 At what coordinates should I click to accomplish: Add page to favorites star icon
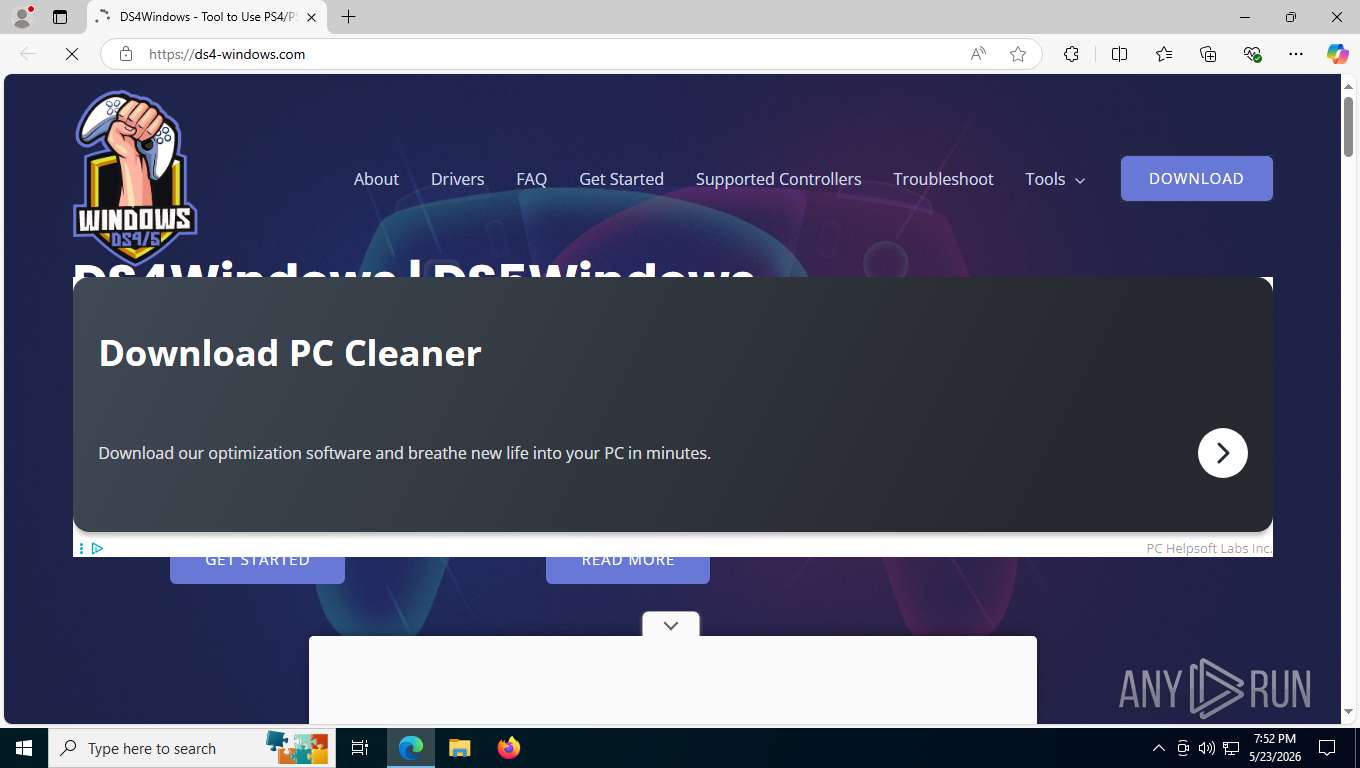click(1018, 54)
